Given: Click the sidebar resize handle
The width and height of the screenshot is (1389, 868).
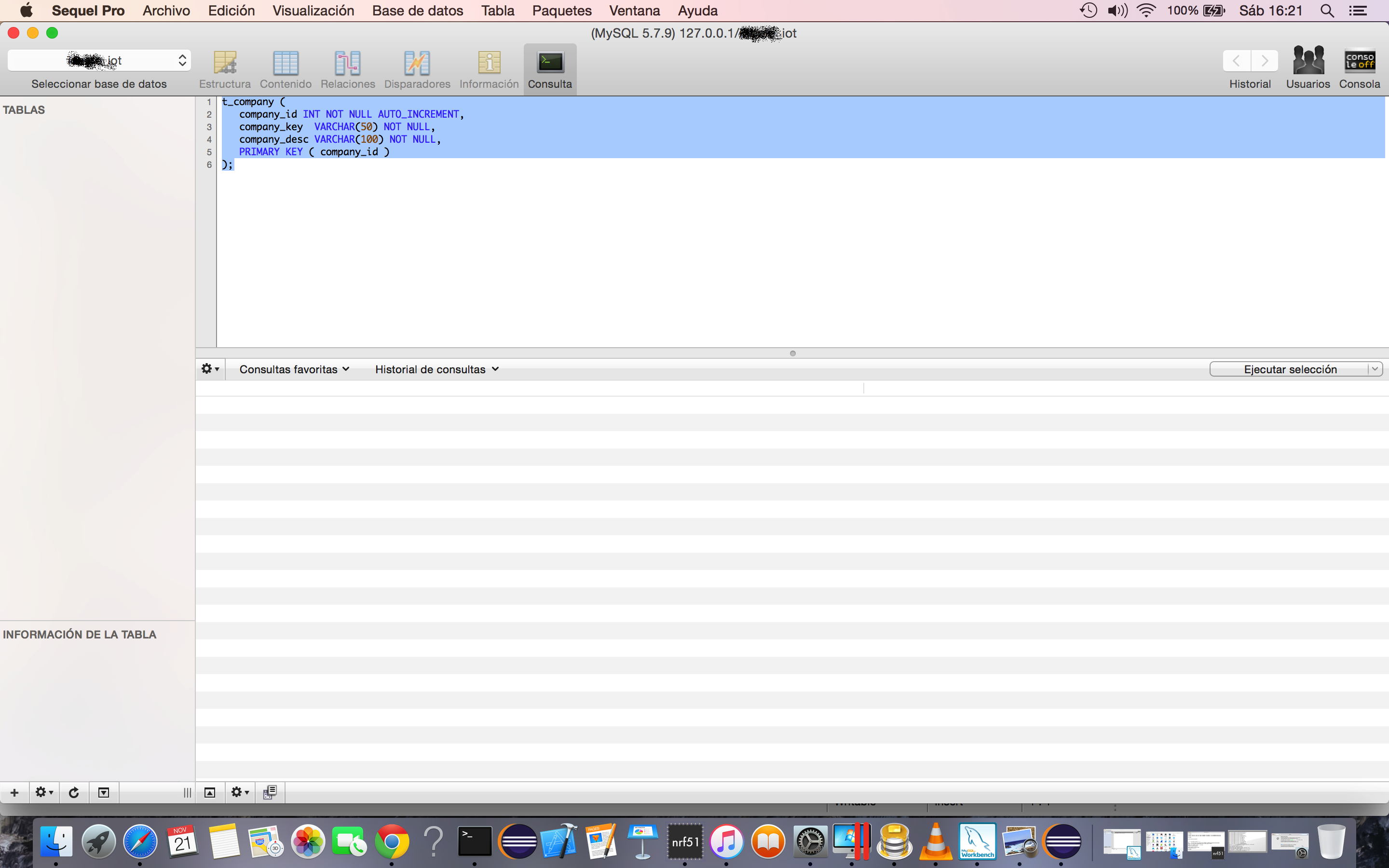Looking at the screenshot, I should pyautogui.click(x=187, y=793).
